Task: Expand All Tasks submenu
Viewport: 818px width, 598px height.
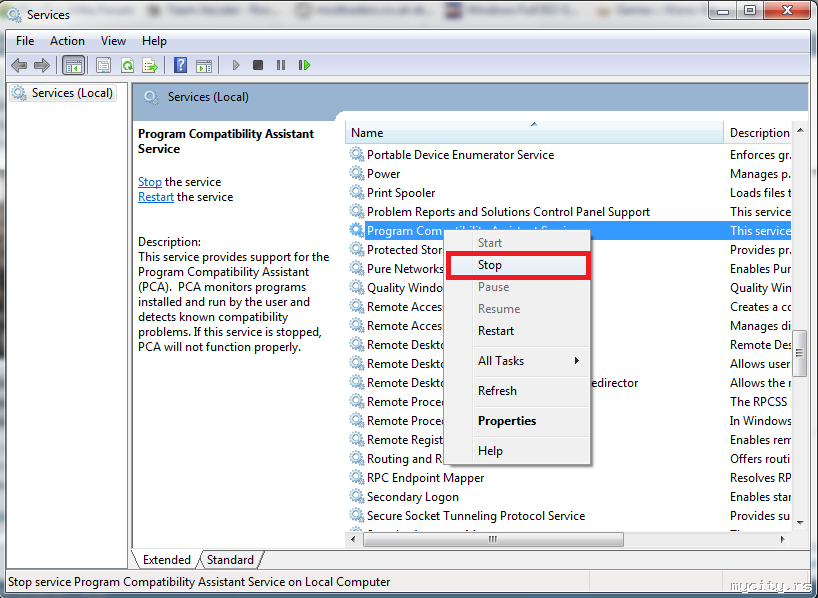Action: coord(519,361)
